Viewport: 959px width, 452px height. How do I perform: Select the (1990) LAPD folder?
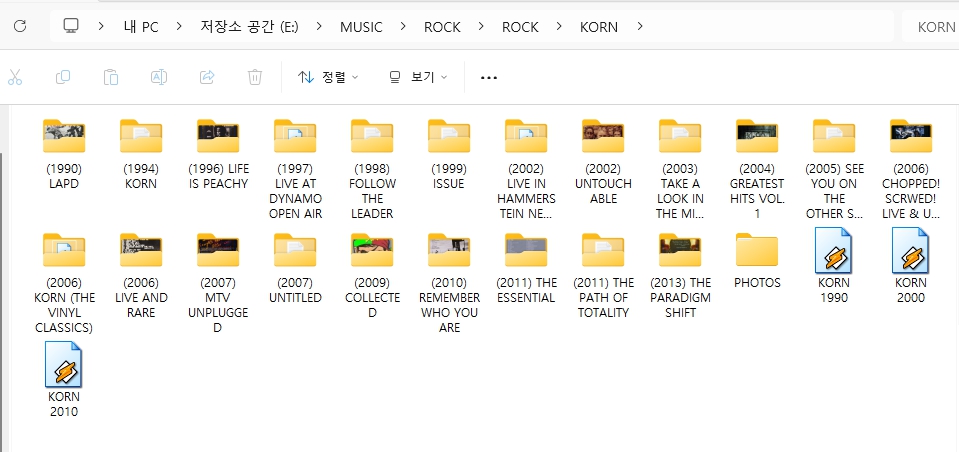(x=64, y=155)
